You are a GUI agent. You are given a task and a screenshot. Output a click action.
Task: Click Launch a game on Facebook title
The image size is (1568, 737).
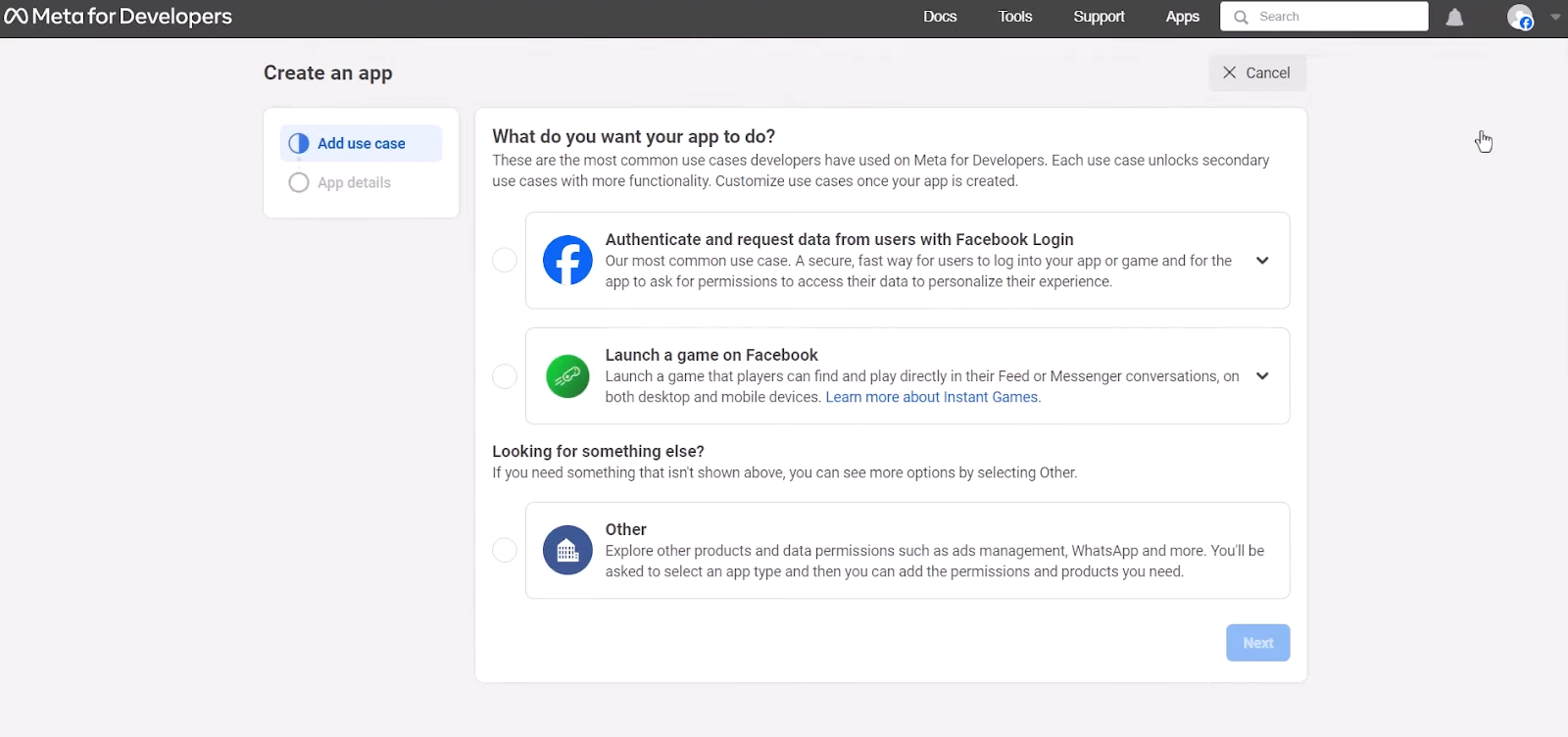[711, 355]
